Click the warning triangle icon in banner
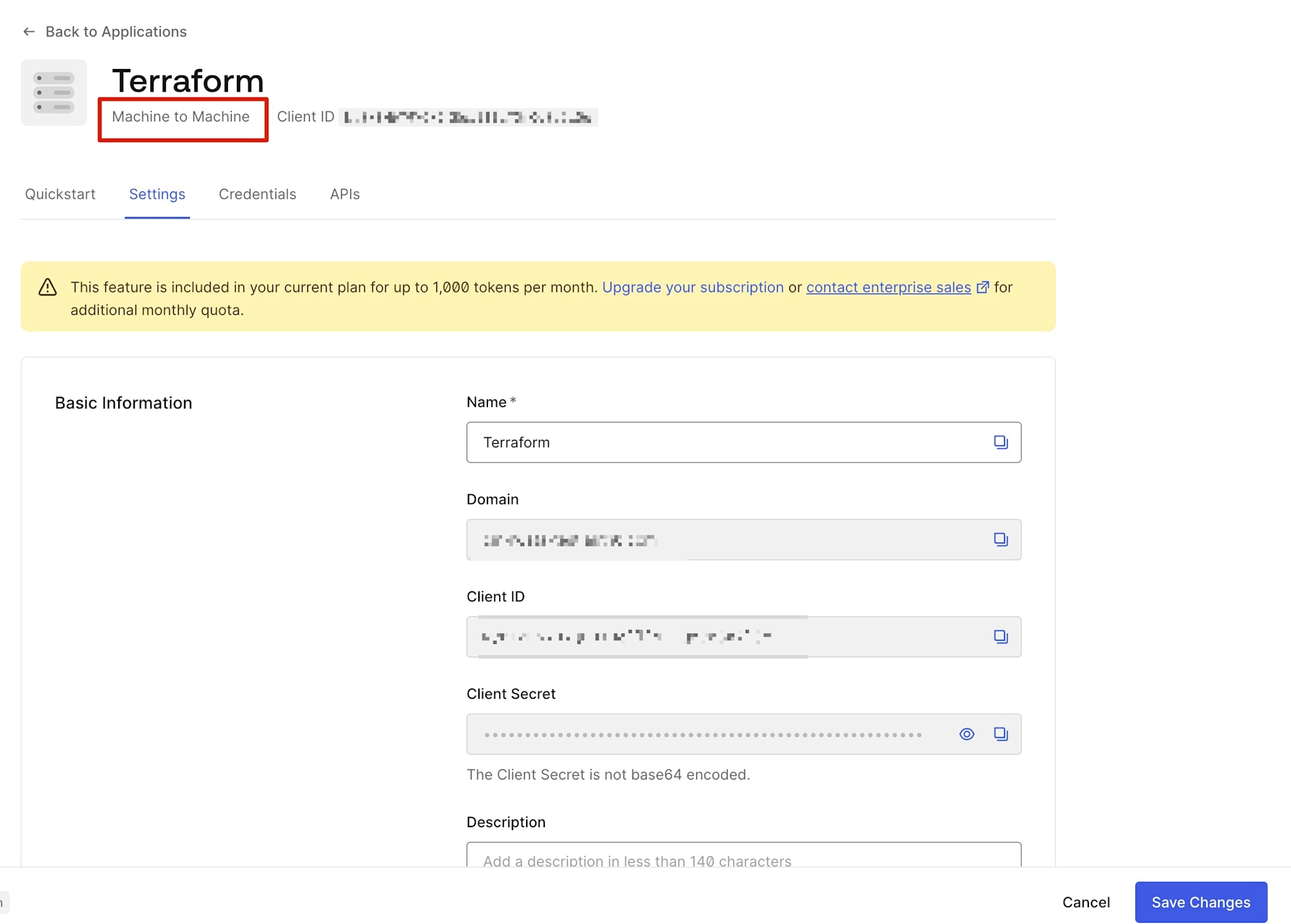The image size is (1291, 924). coord(48,287)
